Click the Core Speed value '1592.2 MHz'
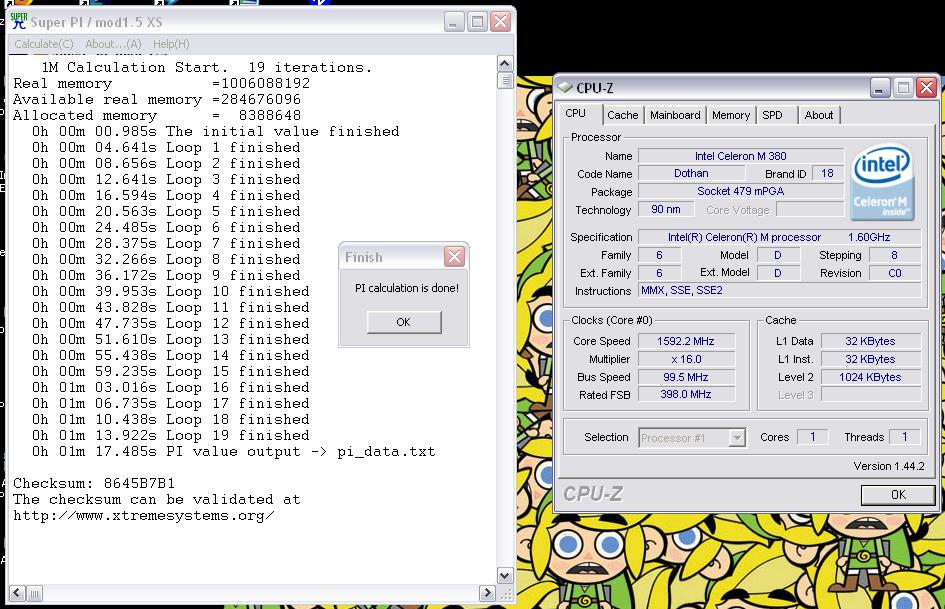The width and height of the screenshot is (945, 609). [686, 341]
